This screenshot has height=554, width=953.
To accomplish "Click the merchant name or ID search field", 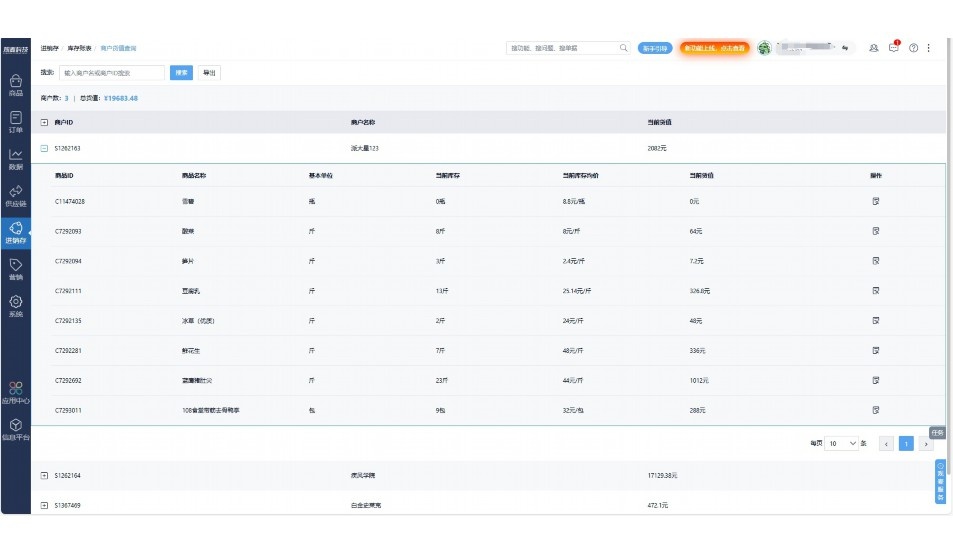I will (112, 72).
